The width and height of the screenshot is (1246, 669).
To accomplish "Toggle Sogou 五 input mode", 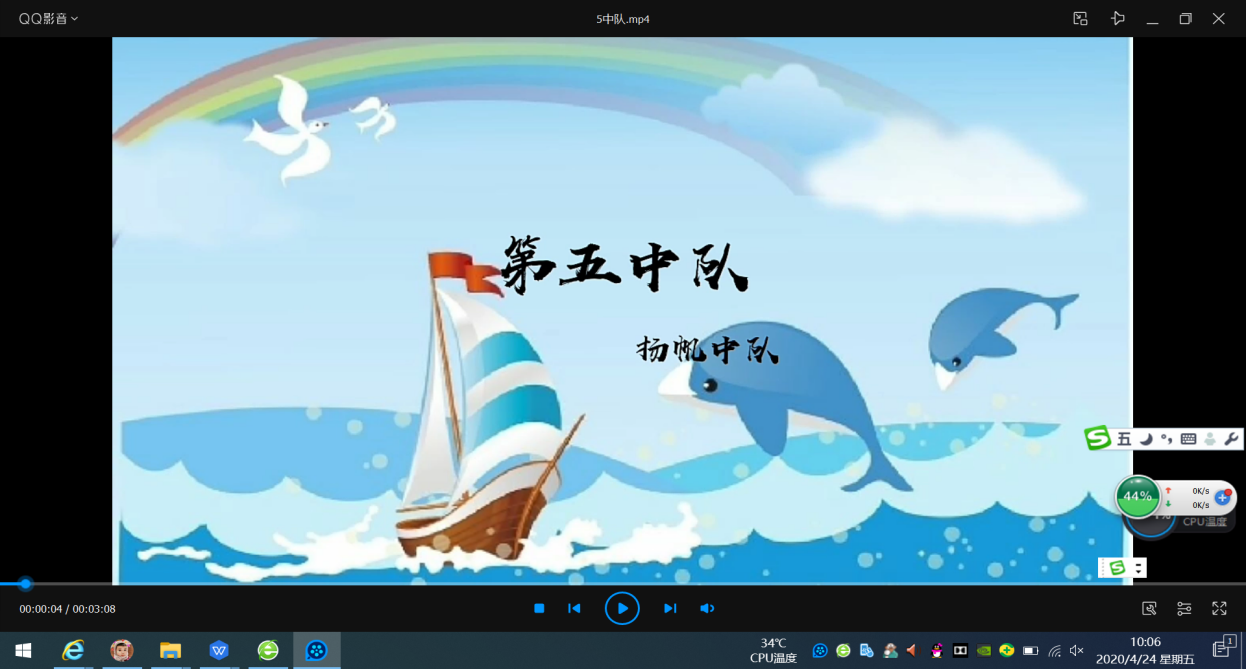I will tap(1124, 439).
